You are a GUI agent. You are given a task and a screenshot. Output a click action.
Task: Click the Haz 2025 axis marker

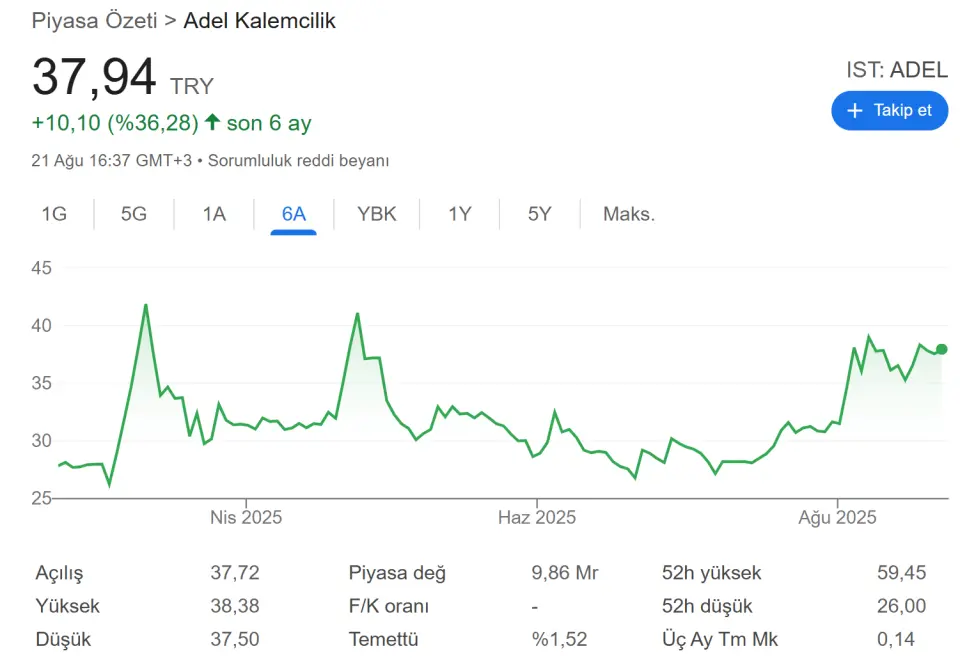click(536, 517)
